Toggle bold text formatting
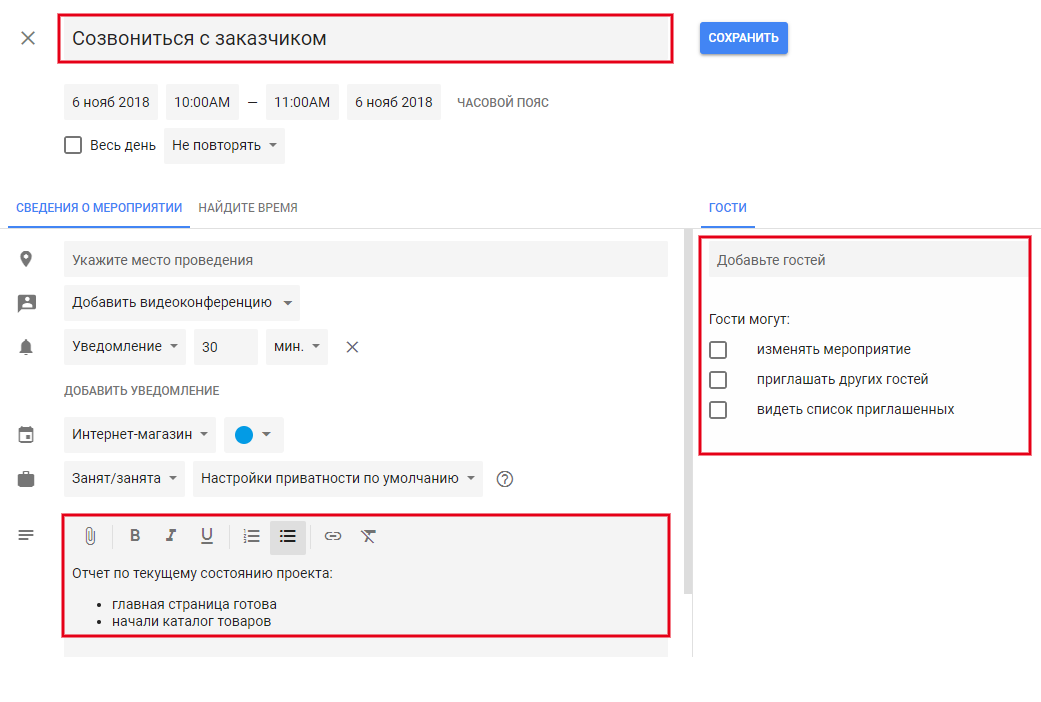 click(x=135, y=536)
